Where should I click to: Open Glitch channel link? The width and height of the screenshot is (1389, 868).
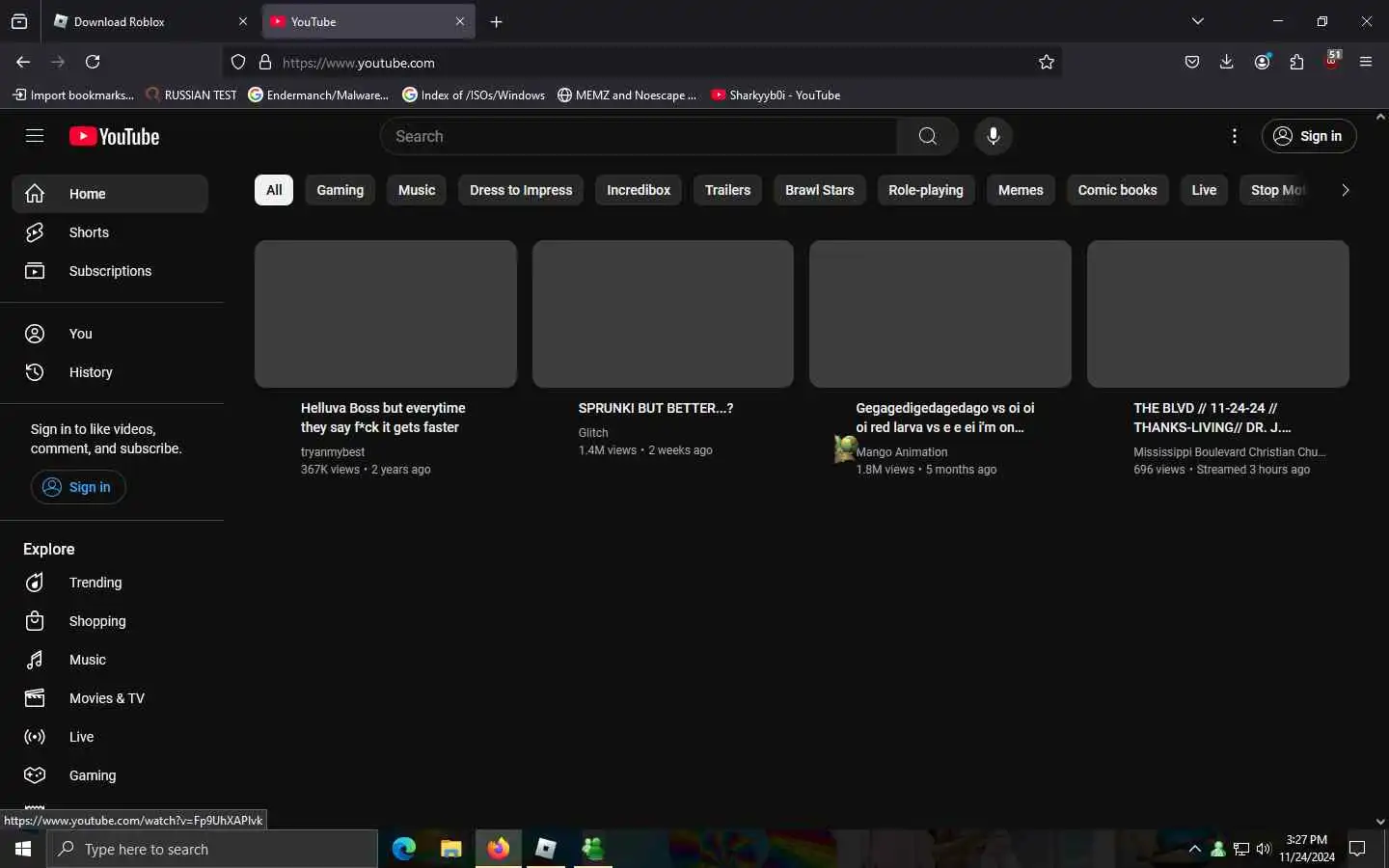(593, 433)
